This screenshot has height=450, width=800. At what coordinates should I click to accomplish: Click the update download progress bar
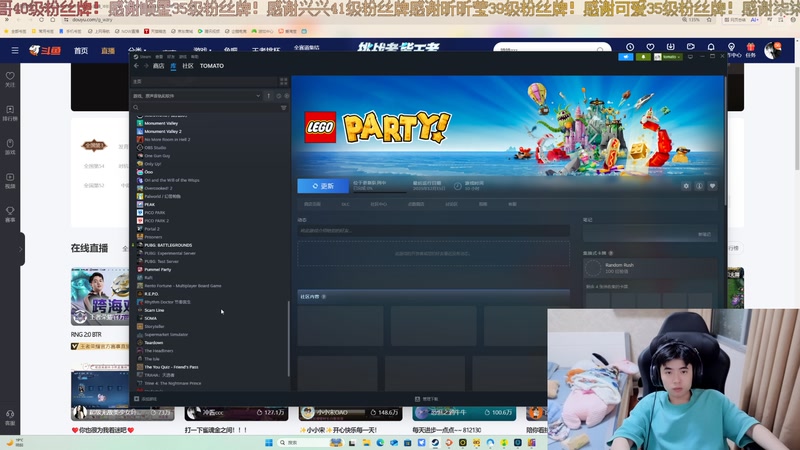pos(380,192)
